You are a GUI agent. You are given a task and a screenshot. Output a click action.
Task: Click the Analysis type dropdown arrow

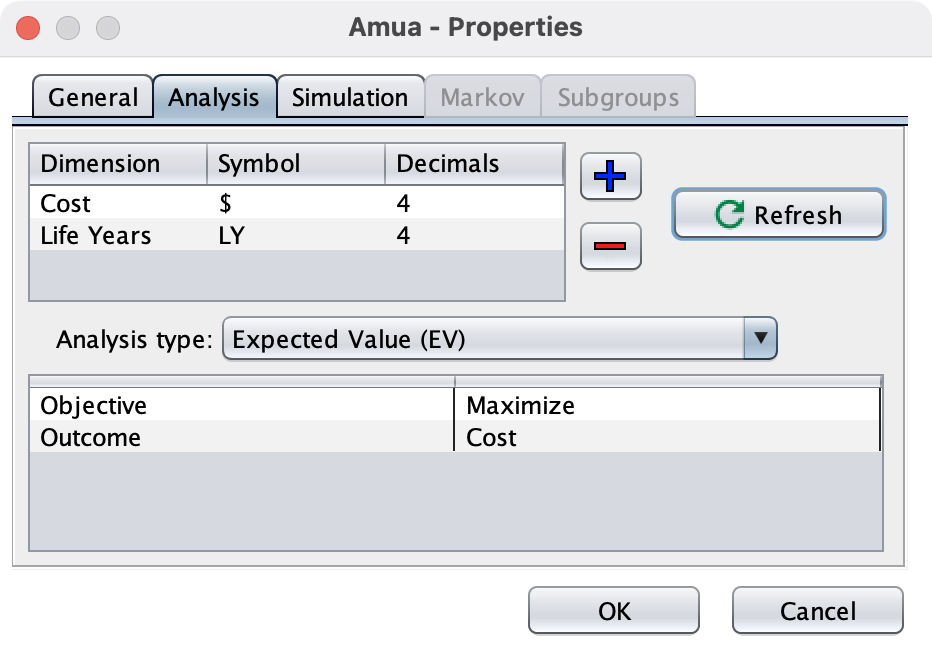coord(761,340)
